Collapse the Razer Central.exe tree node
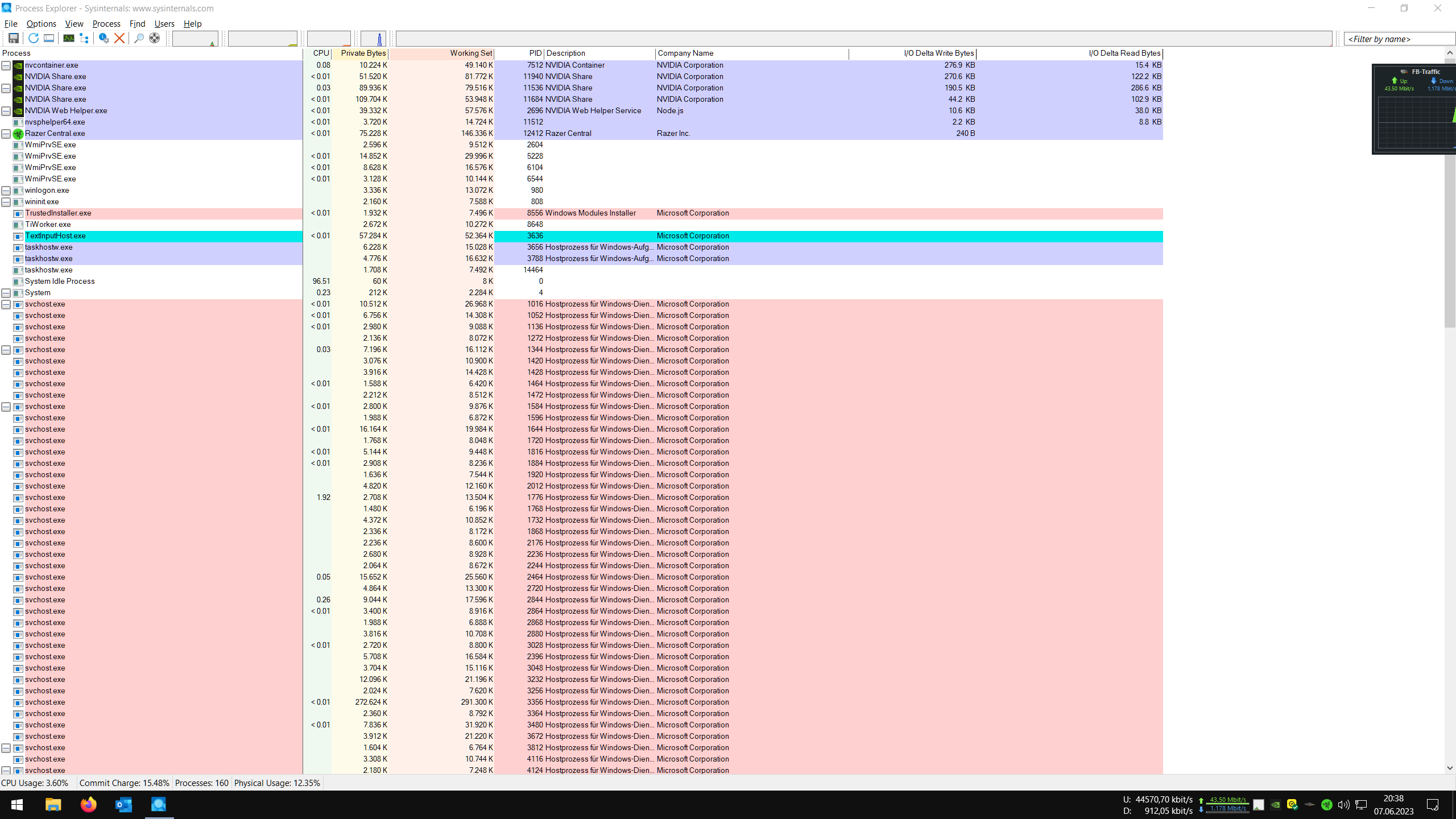 6,134
